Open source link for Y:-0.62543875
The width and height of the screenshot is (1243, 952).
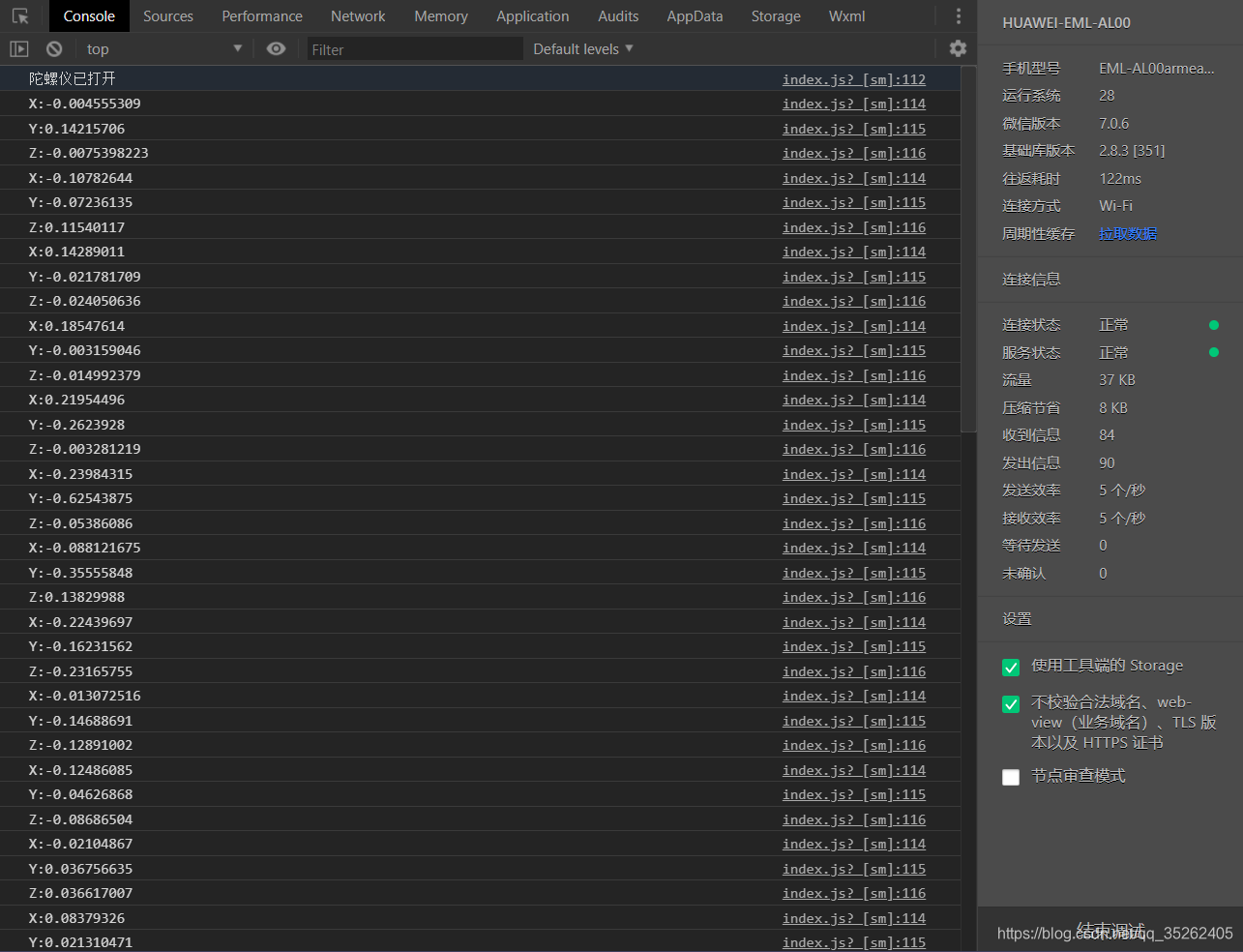coord(854,498)
